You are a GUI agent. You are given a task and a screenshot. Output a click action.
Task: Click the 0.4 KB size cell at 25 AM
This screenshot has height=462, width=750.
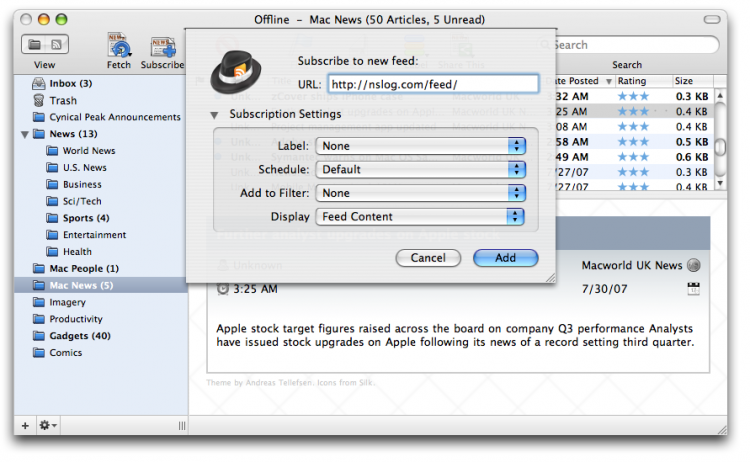click(x=692, y=111)
